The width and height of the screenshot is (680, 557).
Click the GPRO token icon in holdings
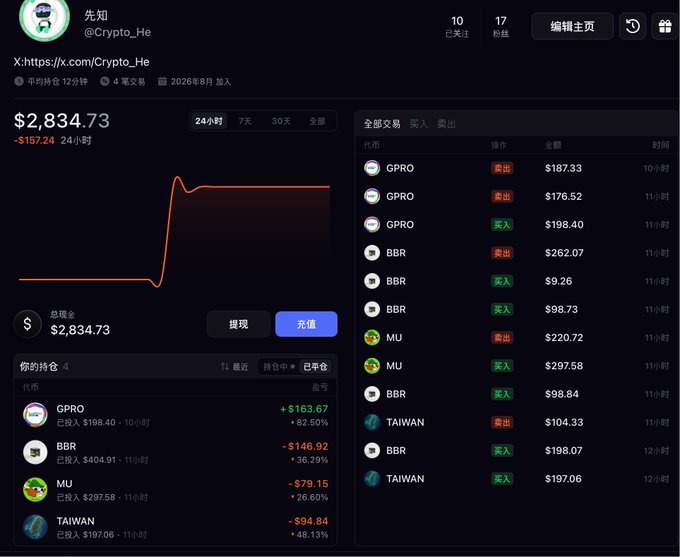point(35,415)
